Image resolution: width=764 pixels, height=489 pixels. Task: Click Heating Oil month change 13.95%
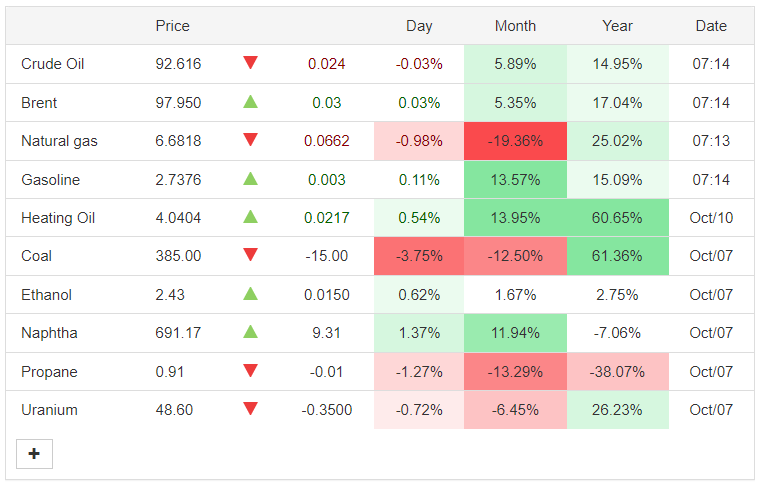click(x=516, y=218)
